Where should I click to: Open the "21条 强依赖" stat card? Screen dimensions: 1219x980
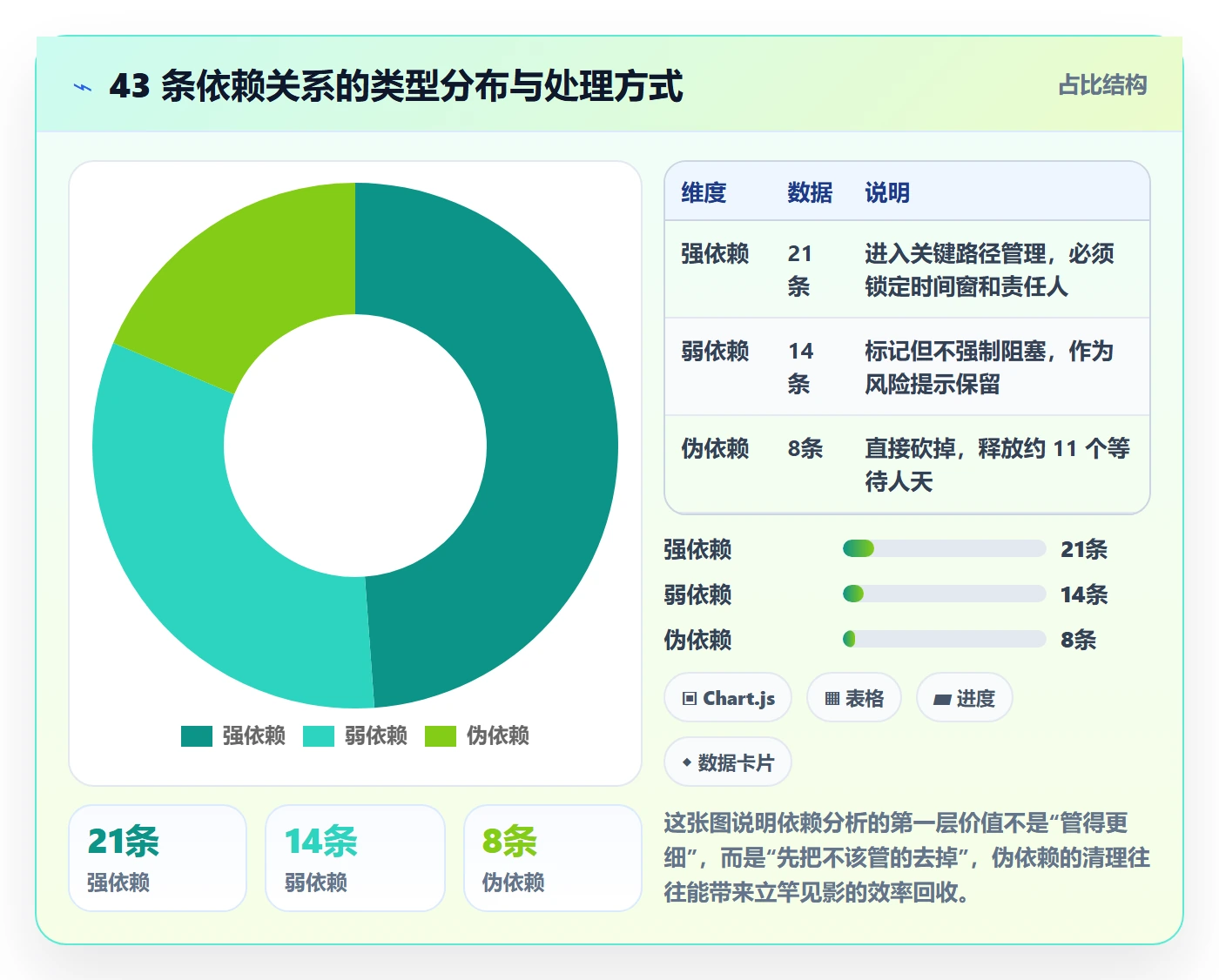pos(158,858)
